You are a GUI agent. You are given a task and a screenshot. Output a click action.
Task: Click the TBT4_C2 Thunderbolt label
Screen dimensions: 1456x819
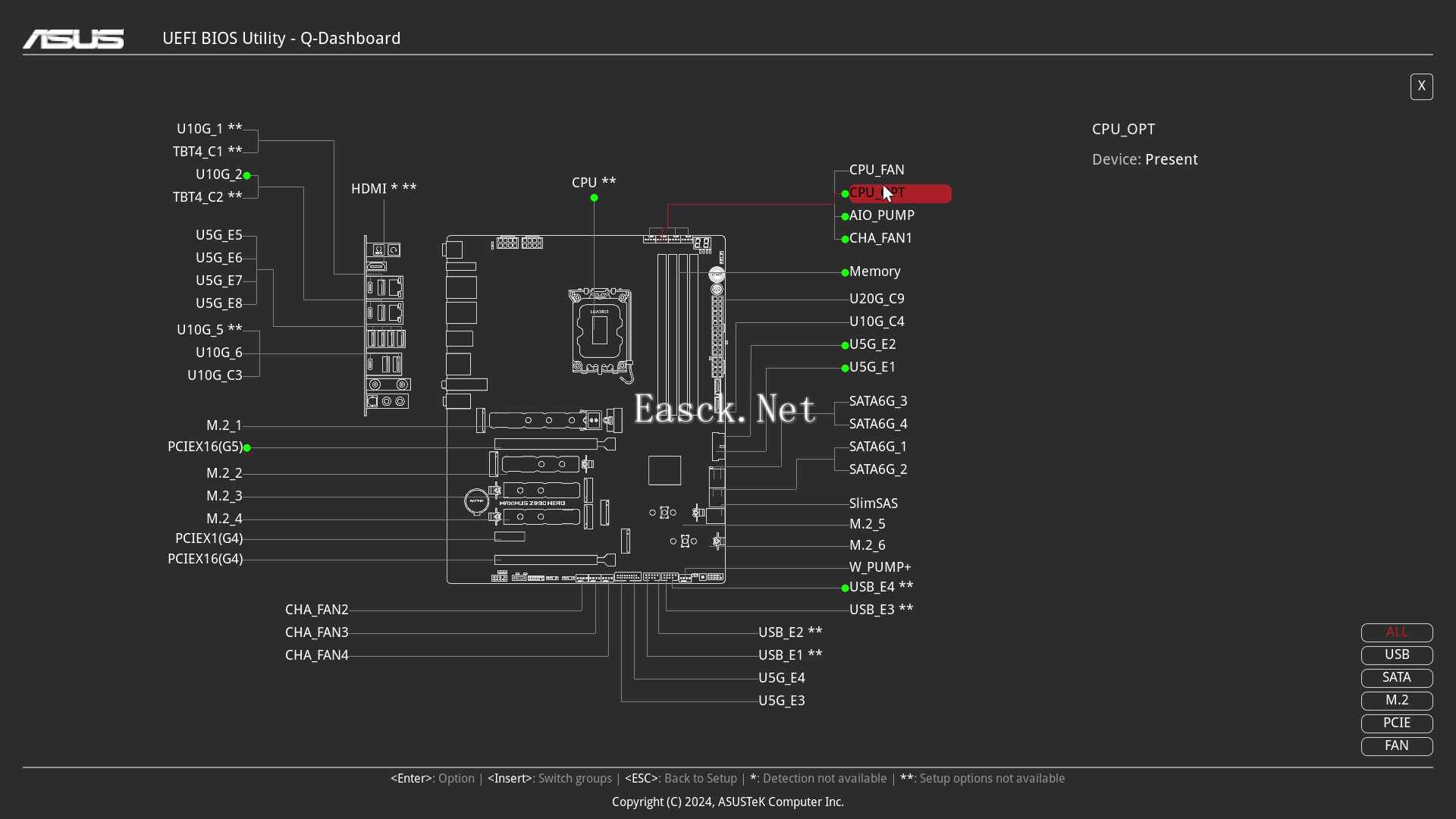[208, 197]
